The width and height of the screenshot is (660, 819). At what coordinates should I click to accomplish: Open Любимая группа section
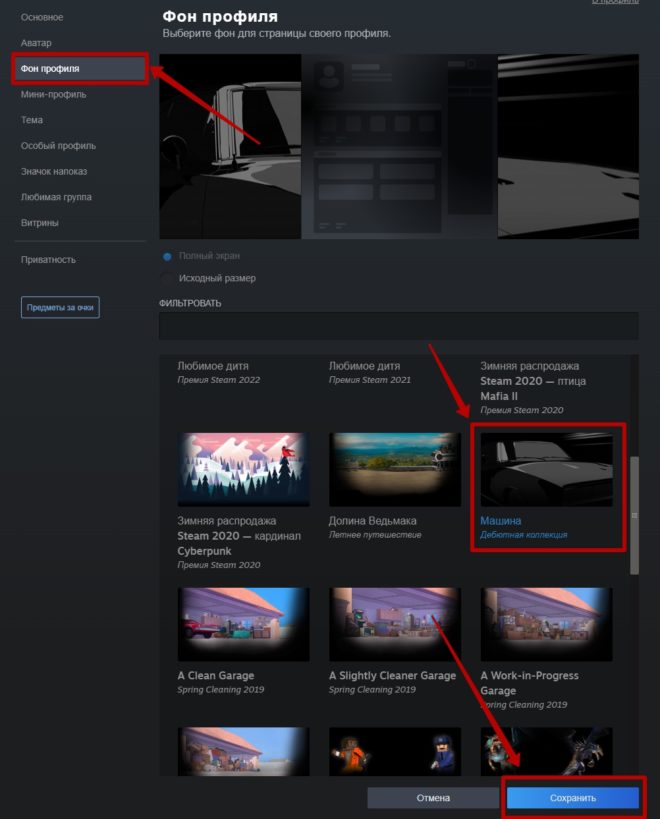pyautogui.click(x=56, y=197)
